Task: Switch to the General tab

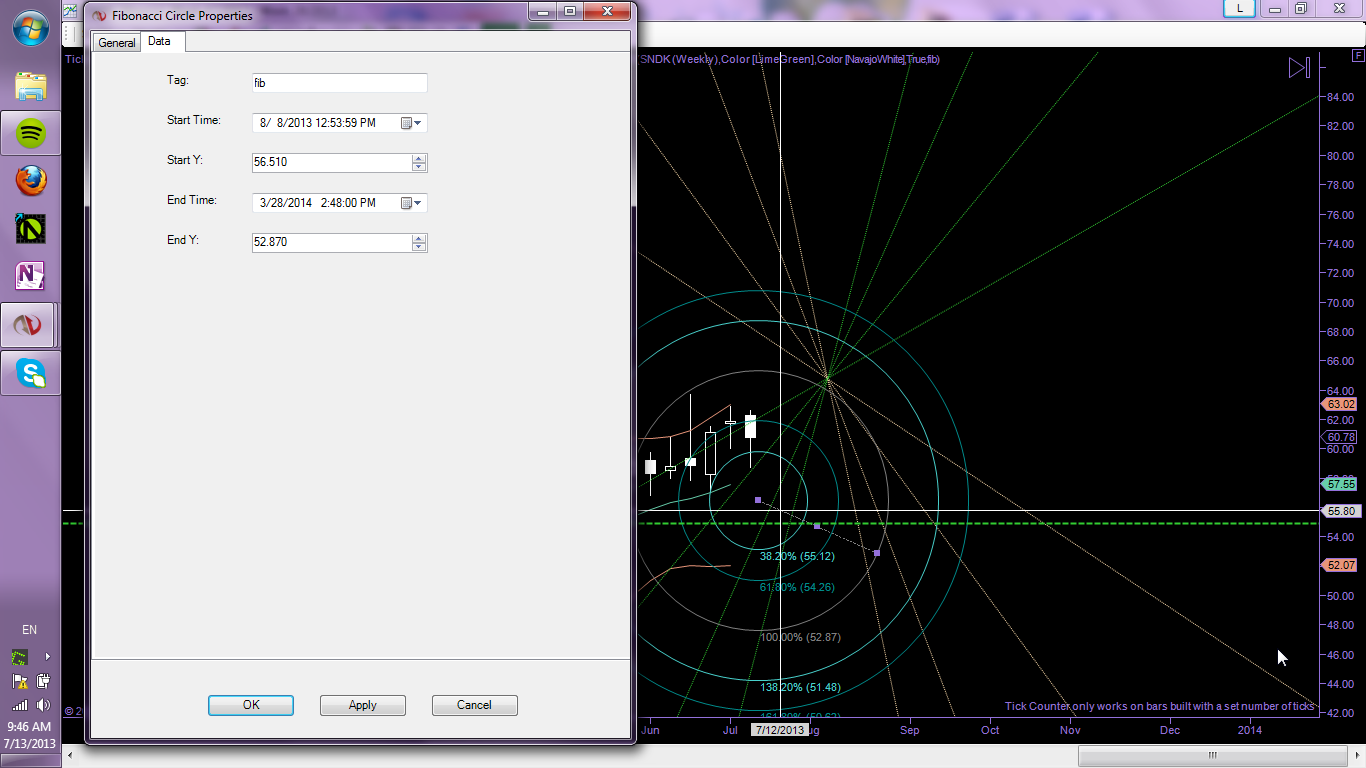Action: click(x=117, y=43)
